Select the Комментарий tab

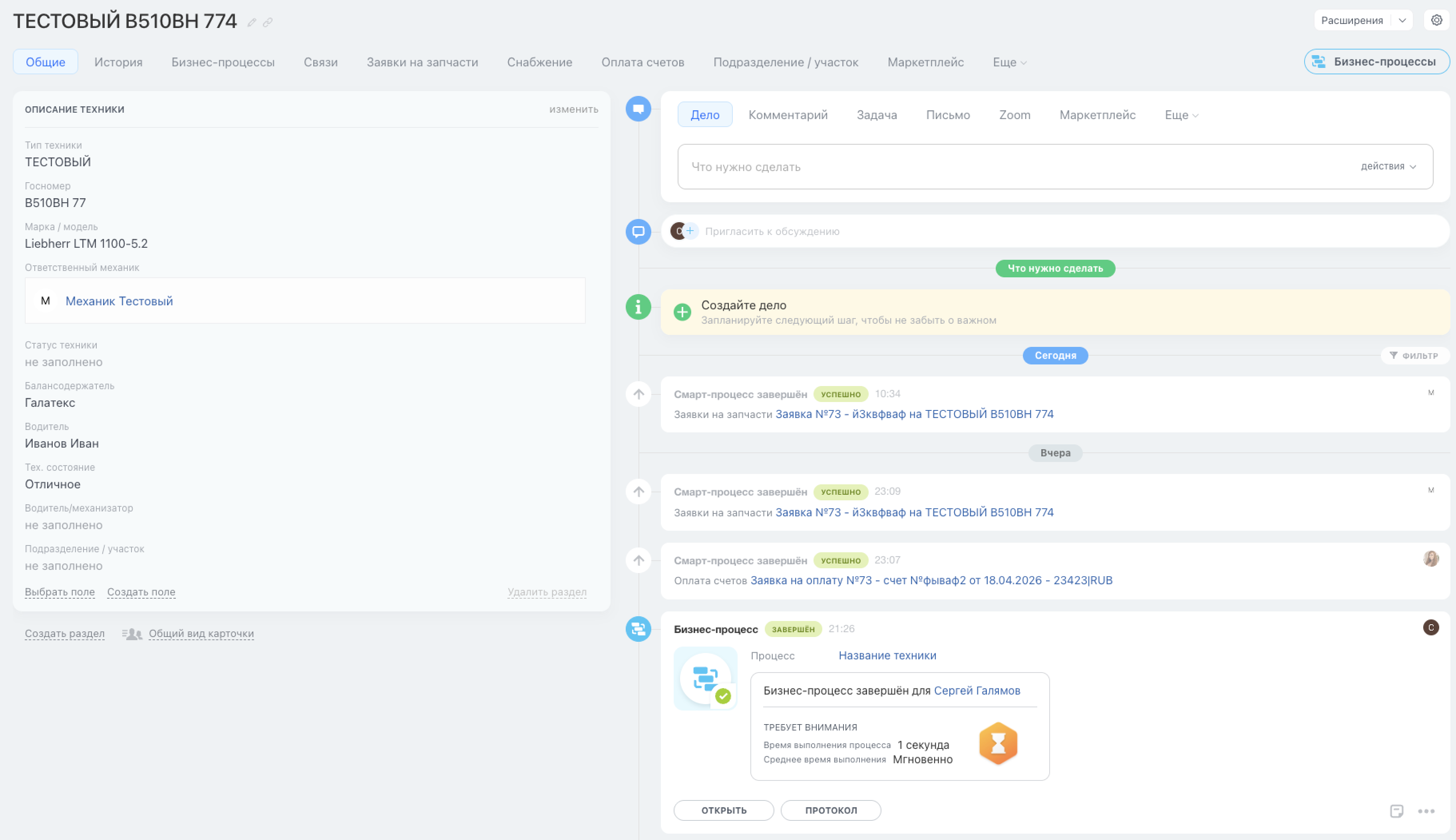[788, 115]
